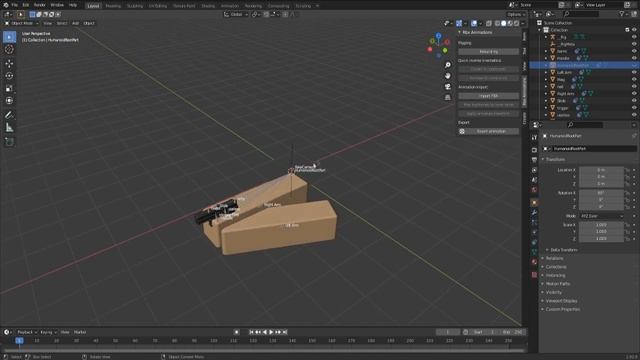The width and height of the screenshot is (640, 360).
Task: Click outliner filter funnel icon
Action: [622, 14]
